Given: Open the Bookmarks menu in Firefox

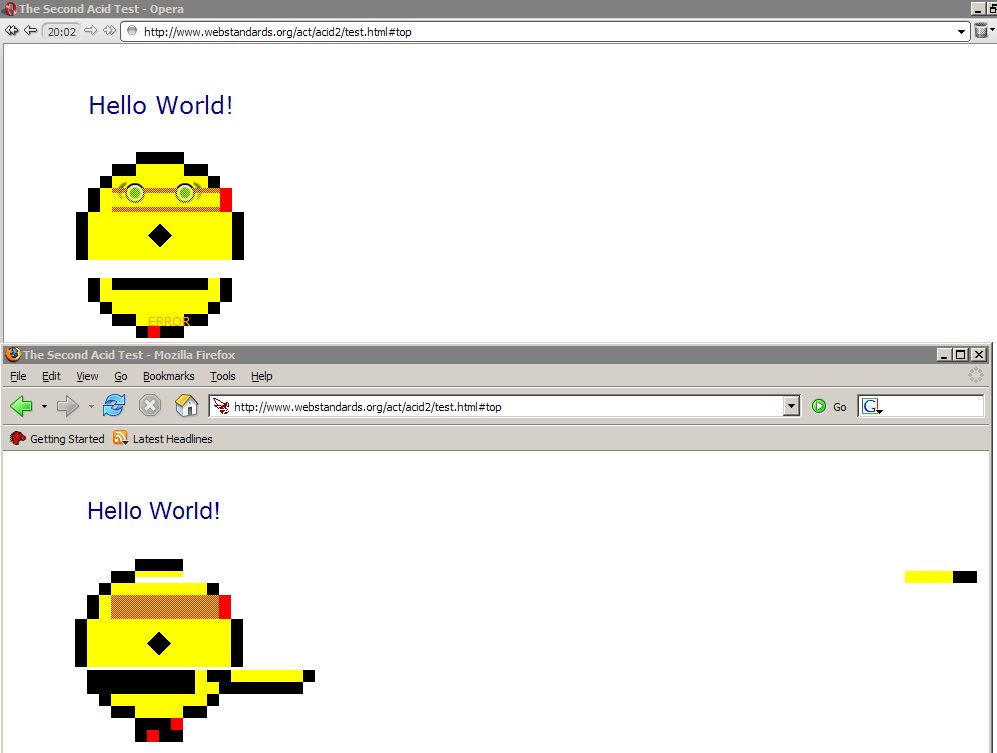Looking at the screenshot, I should pyautogui.click(x=168, y=376).
